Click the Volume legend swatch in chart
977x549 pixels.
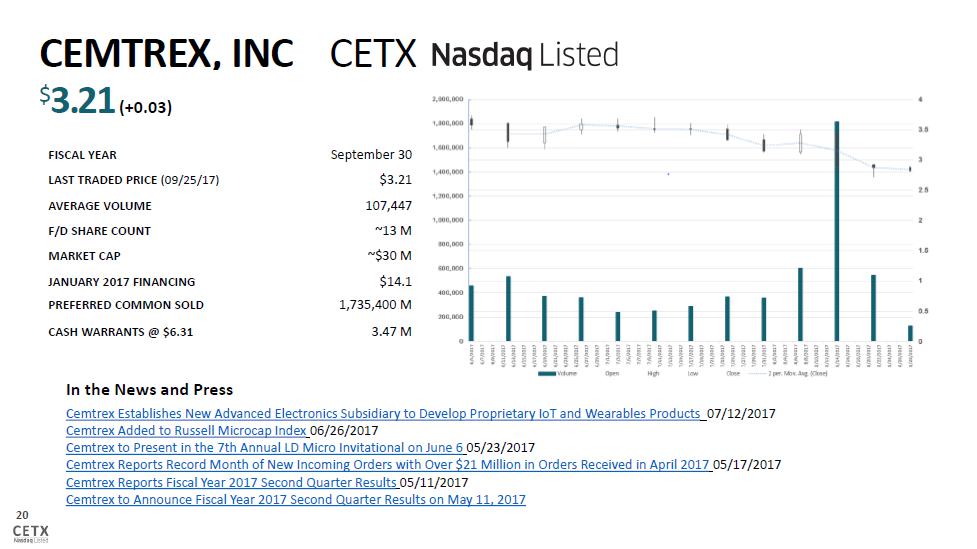click(547, 374)
